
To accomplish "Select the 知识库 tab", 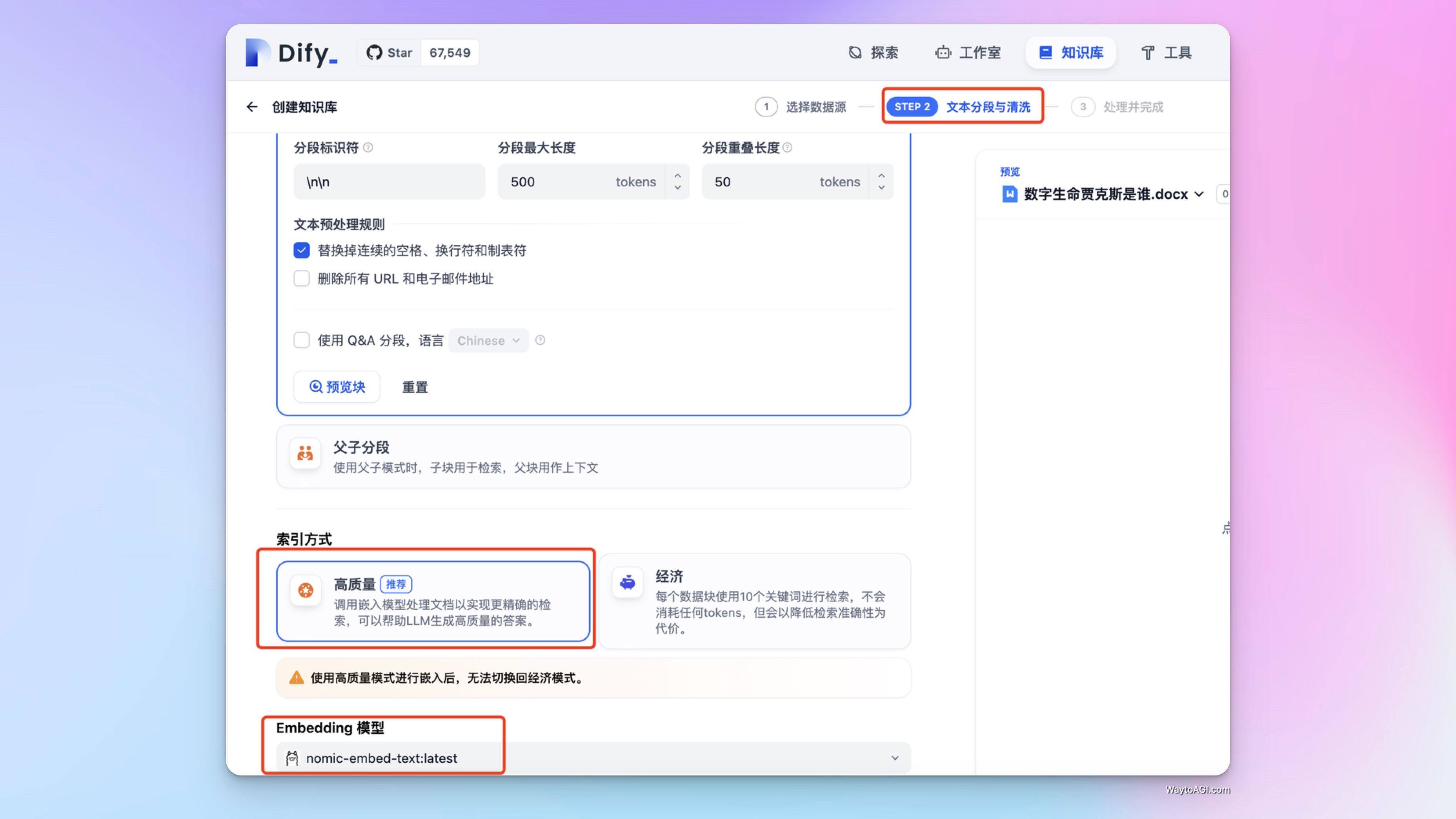I will [x=1070, y=53].
